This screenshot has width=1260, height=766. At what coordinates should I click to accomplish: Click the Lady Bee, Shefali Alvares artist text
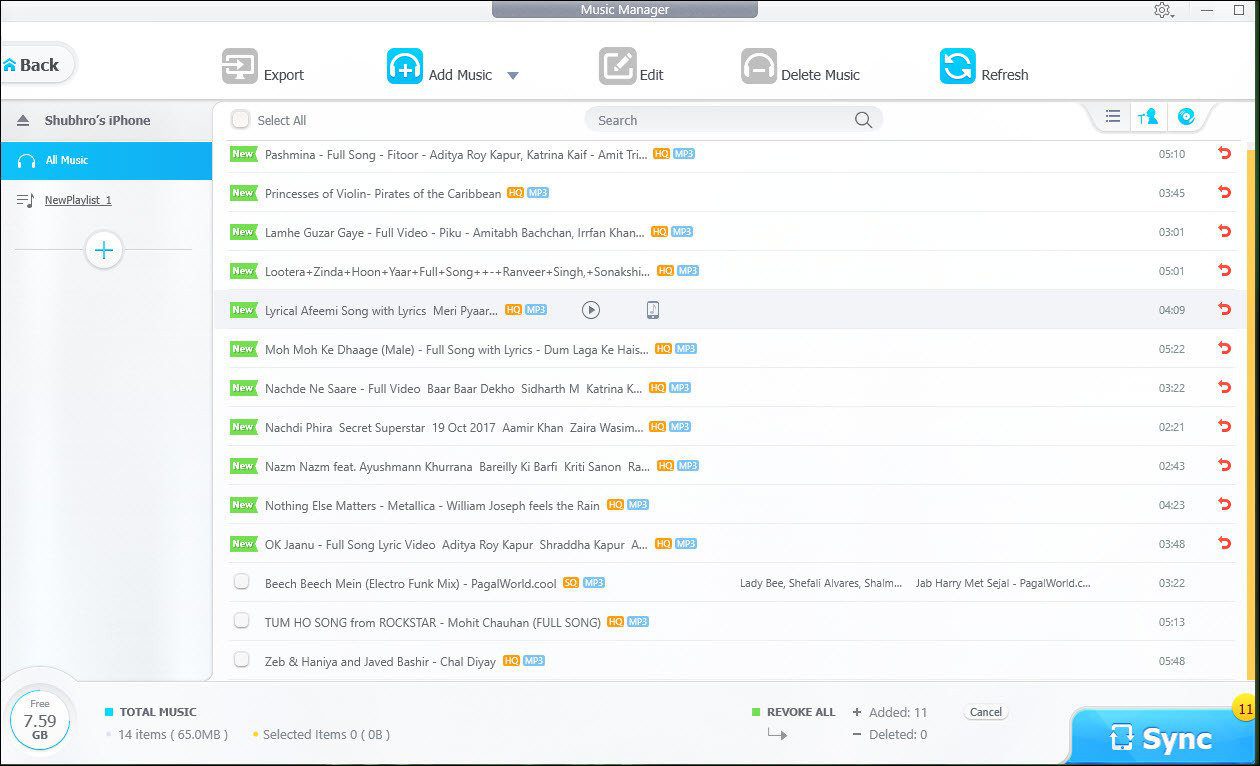click(x=821, y=583)
